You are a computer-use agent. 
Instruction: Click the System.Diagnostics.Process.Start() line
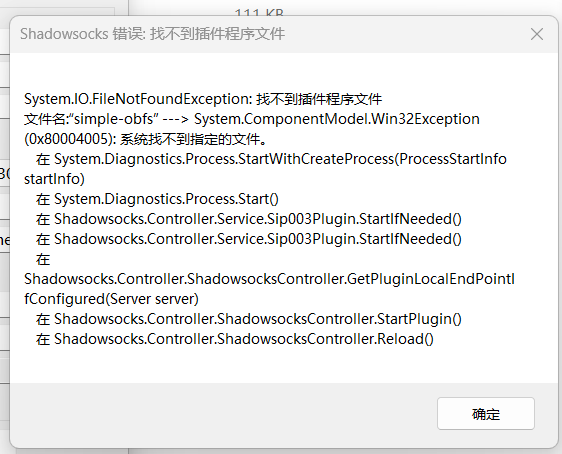point(157,199)
